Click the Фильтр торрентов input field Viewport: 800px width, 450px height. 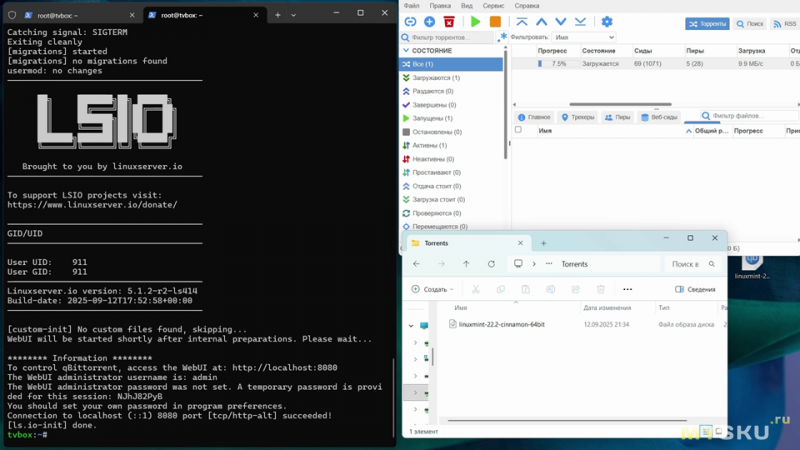click(x=447, y=37)
